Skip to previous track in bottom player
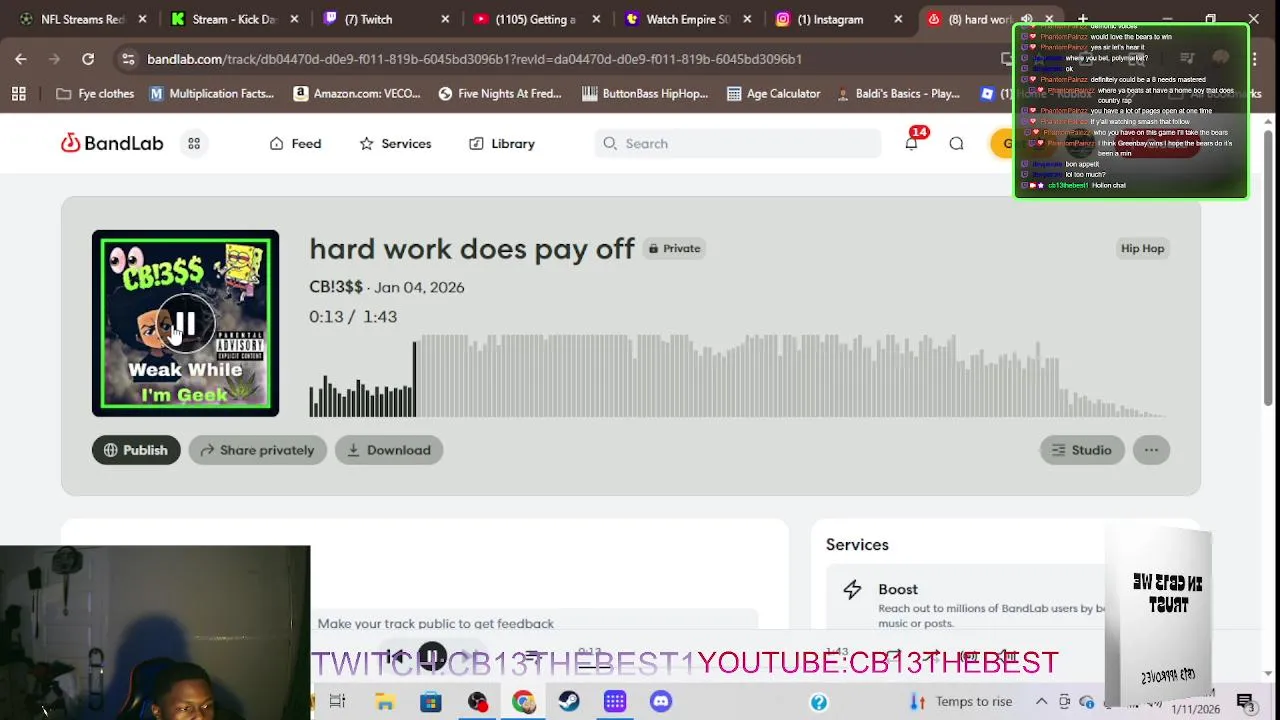 tap(397, 657)
